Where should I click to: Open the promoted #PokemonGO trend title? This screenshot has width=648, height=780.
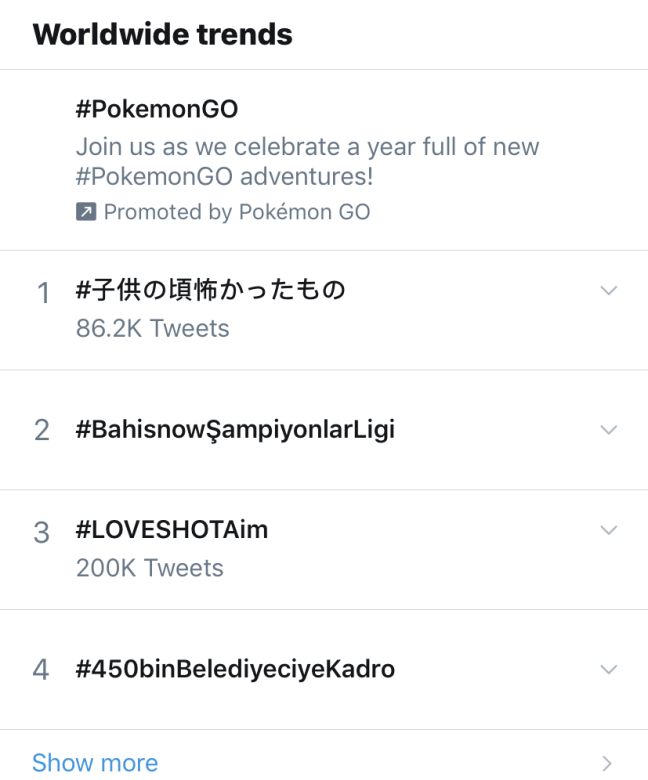(x=157, y=108)
